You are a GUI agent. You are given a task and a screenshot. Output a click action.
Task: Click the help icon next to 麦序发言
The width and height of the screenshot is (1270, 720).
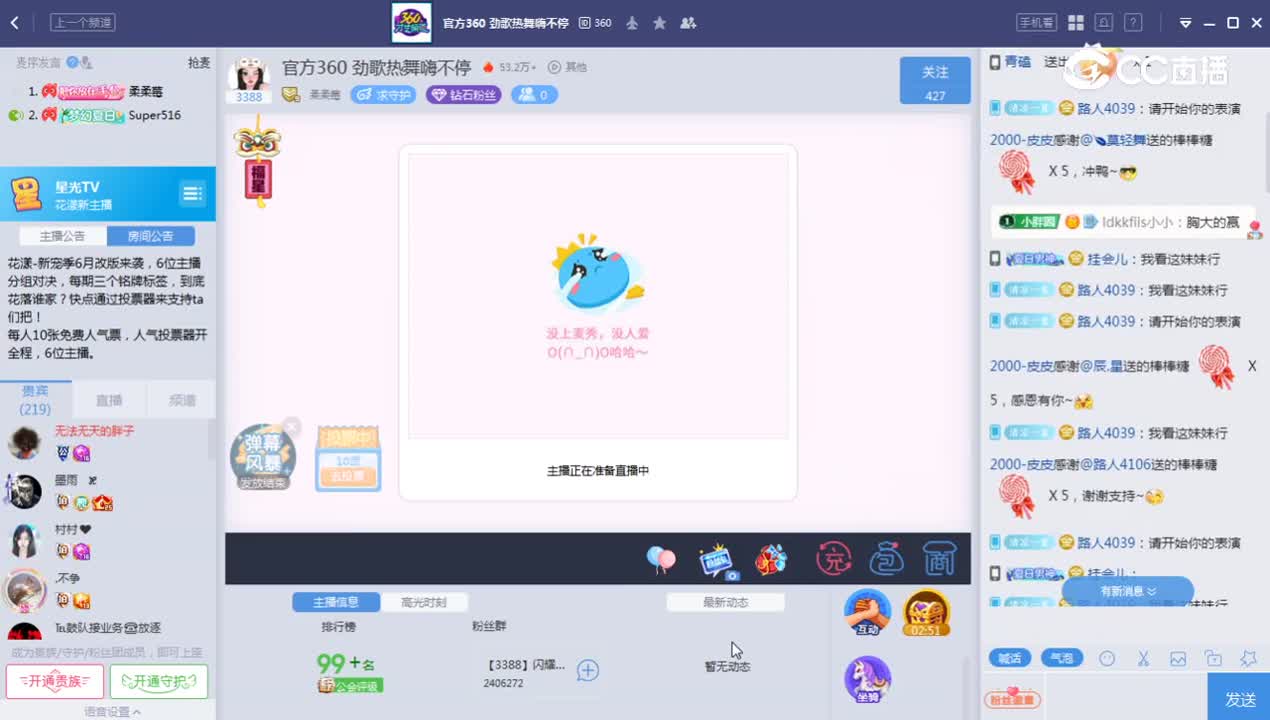point(72,63)
